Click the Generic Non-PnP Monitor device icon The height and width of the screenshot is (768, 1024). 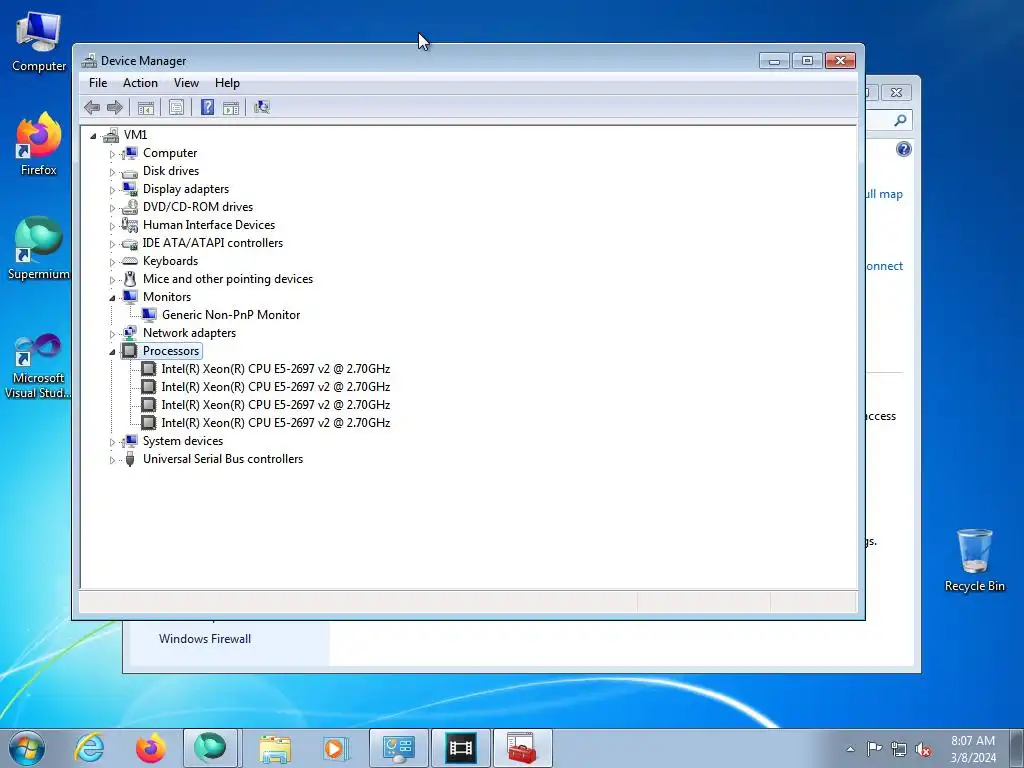click(x=149, y=315)
